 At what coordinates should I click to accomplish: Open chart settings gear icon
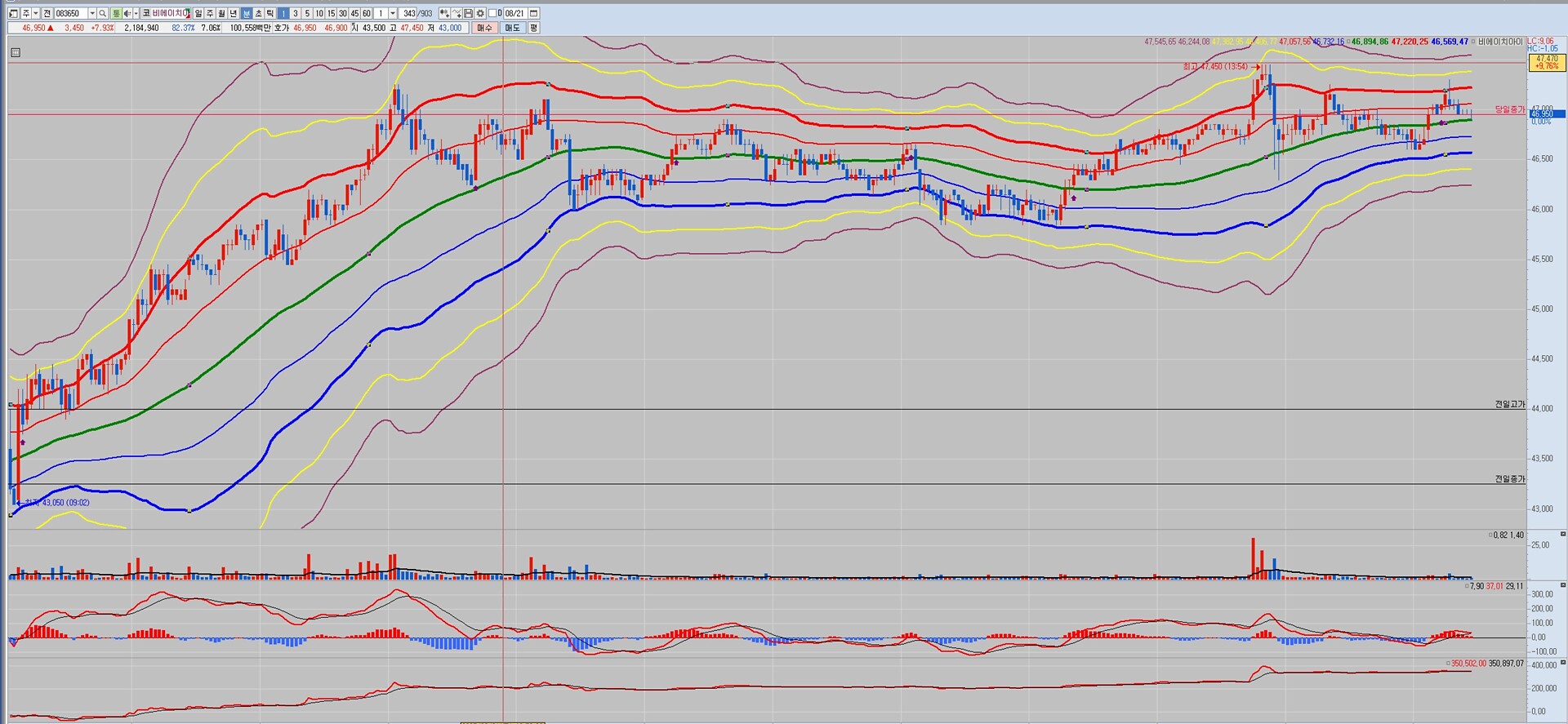coord(480,14)
